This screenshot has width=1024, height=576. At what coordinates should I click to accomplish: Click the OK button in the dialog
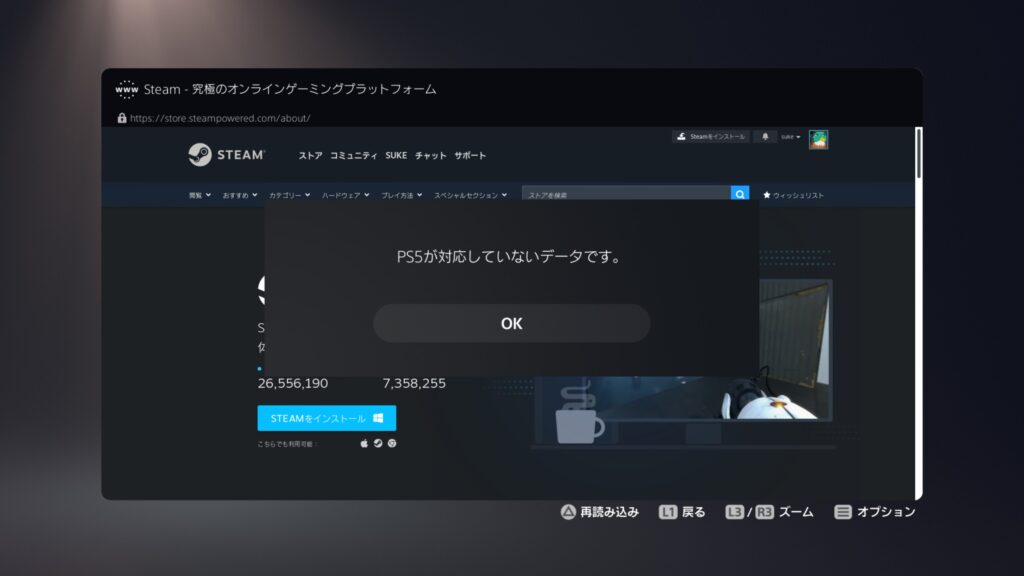(511, 323)
